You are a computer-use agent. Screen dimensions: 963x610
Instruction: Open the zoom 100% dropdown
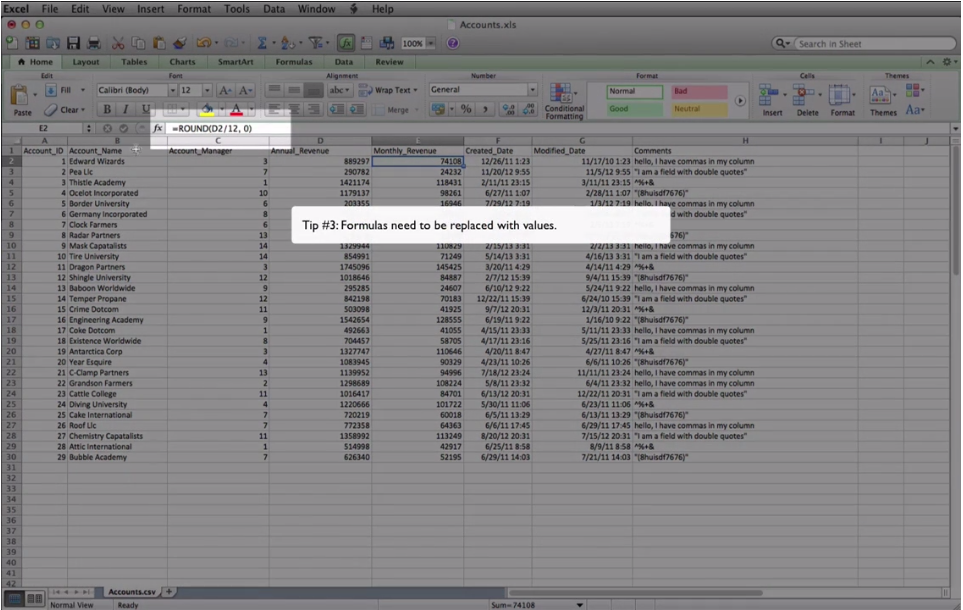click(x=431, y=43)
